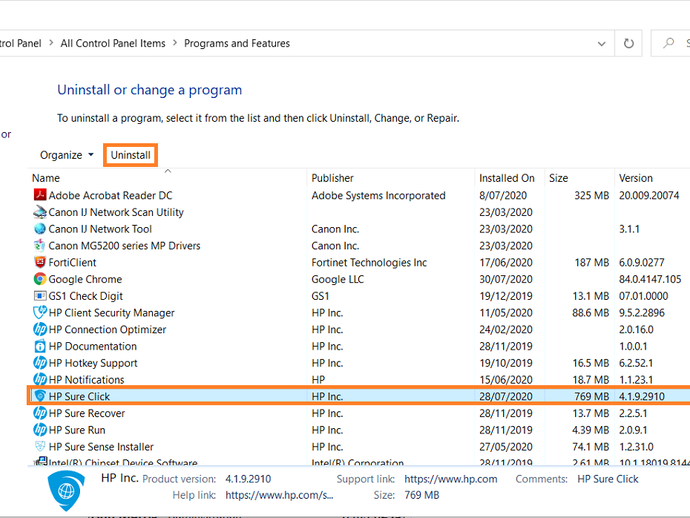Click the Canon IJ Network Tool icon
The width and height of the screenshot is (690, 518).
[x=40, y=229]
